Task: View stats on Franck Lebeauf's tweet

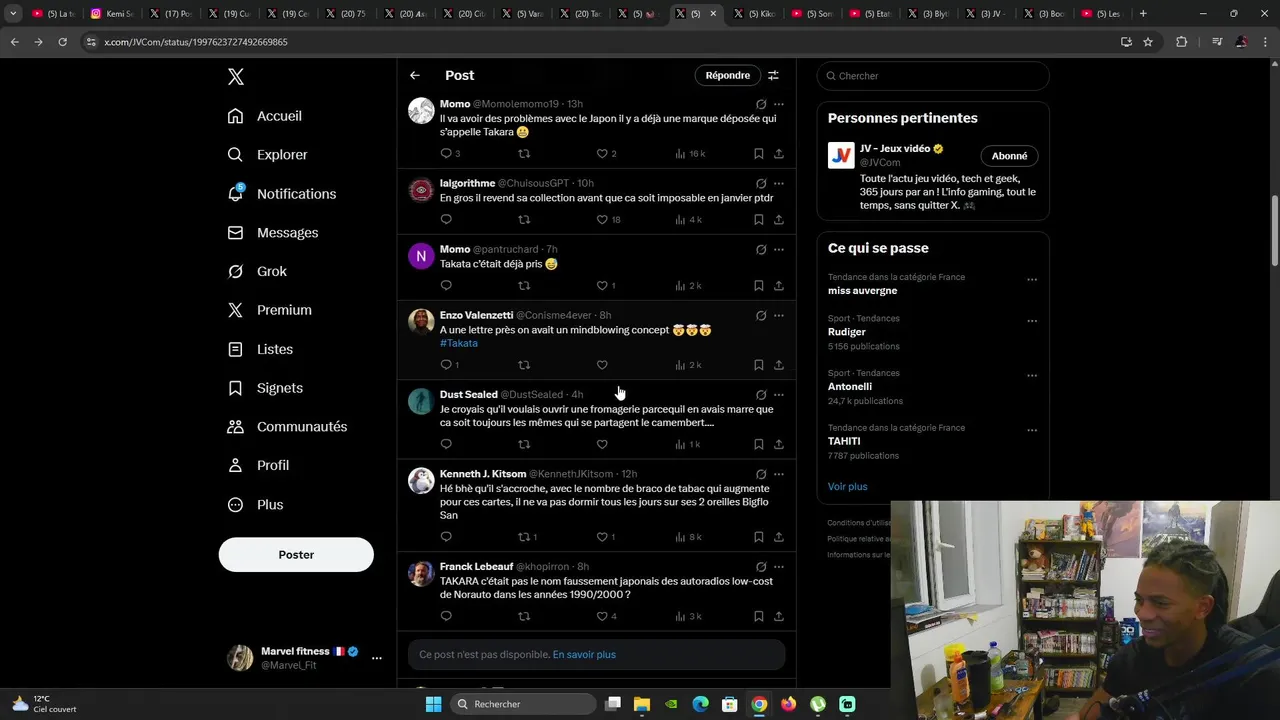Action: pos(688,616)
